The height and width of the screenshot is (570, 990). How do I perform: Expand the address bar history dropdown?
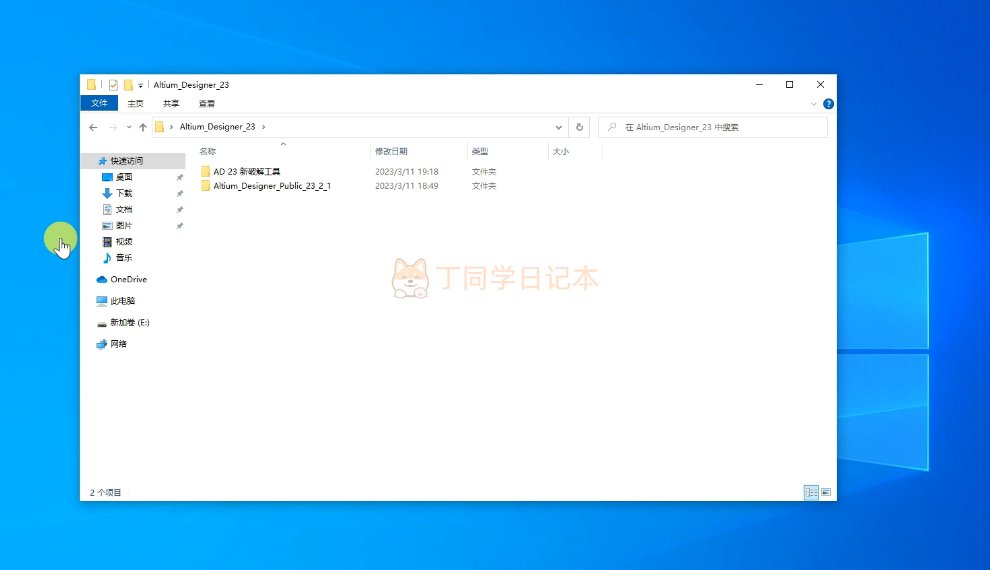coord(558,127)
